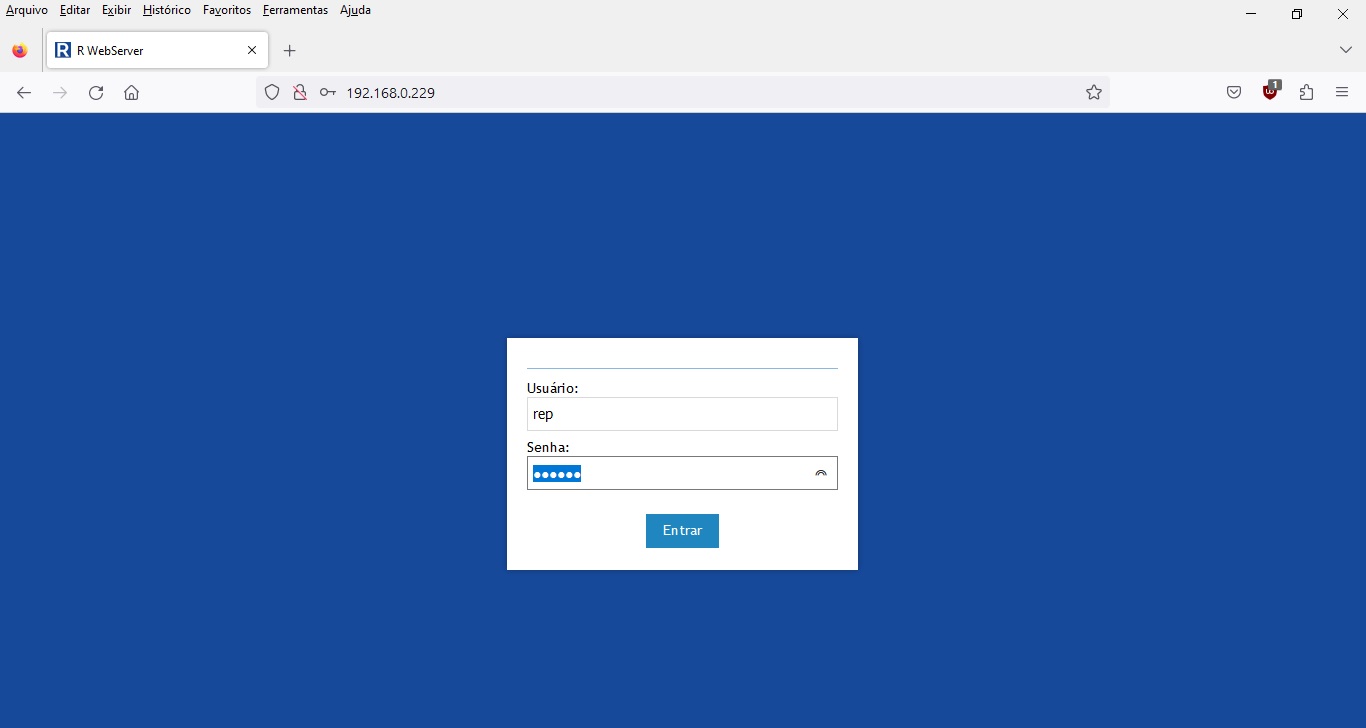View insecure connection lock info

tap(299, 93)
